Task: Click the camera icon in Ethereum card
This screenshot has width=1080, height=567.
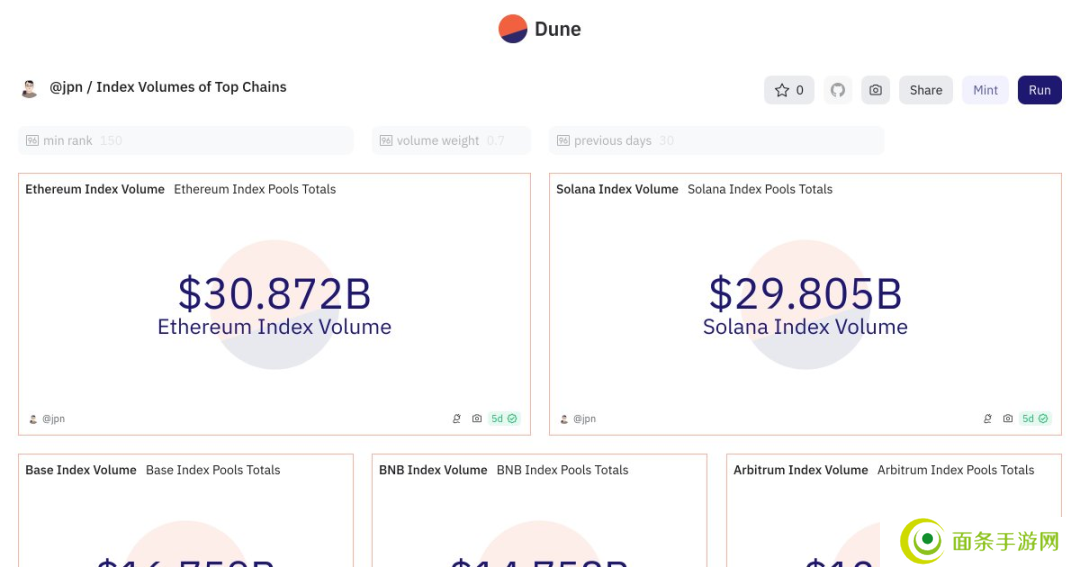Action: [477, 419]
